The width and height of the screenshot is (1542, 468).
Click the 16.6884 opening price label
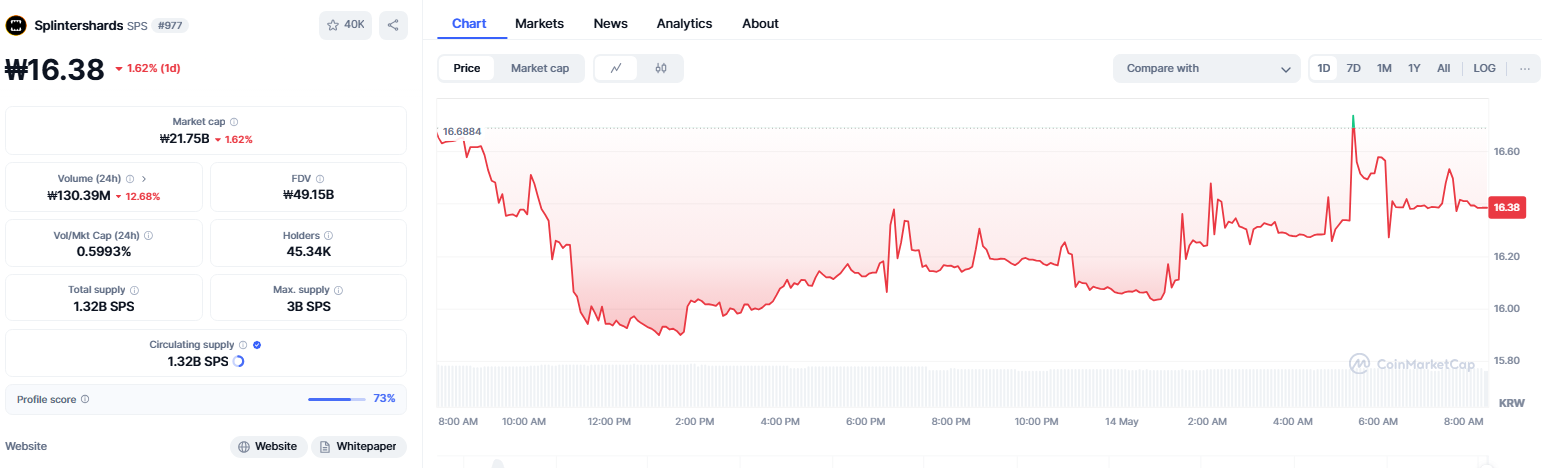tap(462, 131)
